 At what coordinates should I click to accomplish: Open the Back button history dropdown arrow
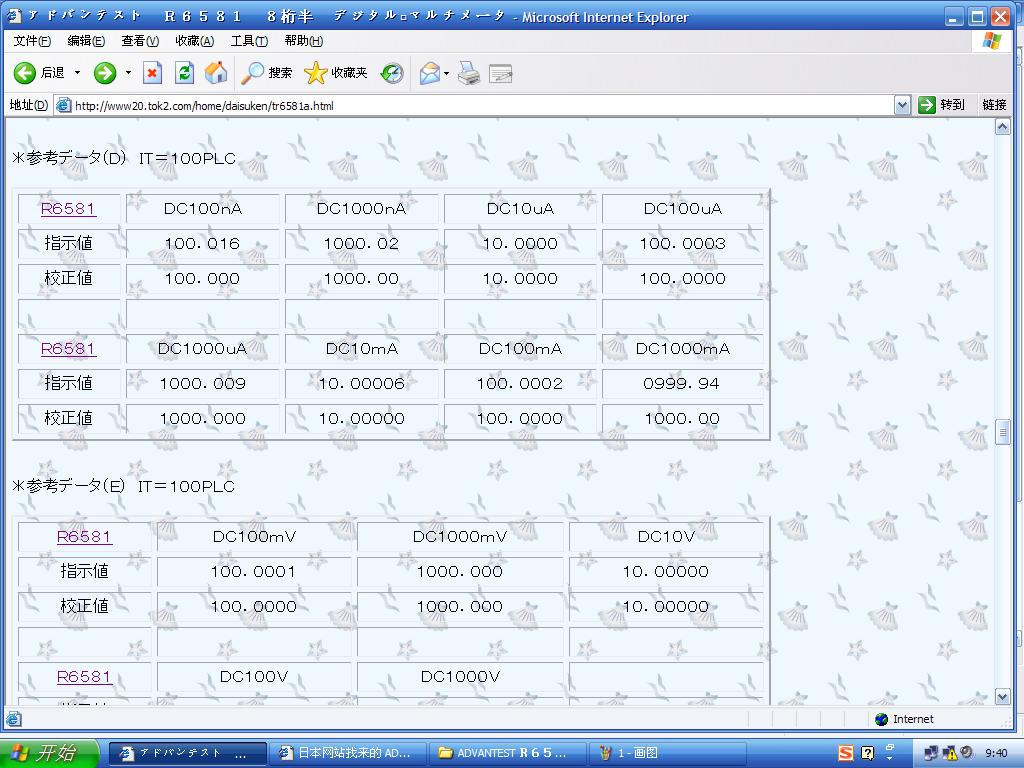77,73
